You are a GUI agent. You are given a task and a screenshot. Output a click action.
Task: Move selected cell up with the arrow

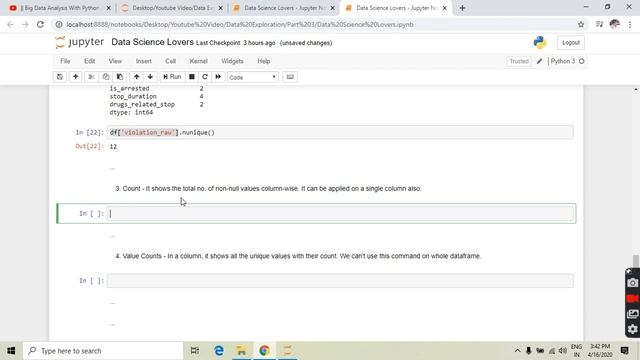tap(136, 77)
